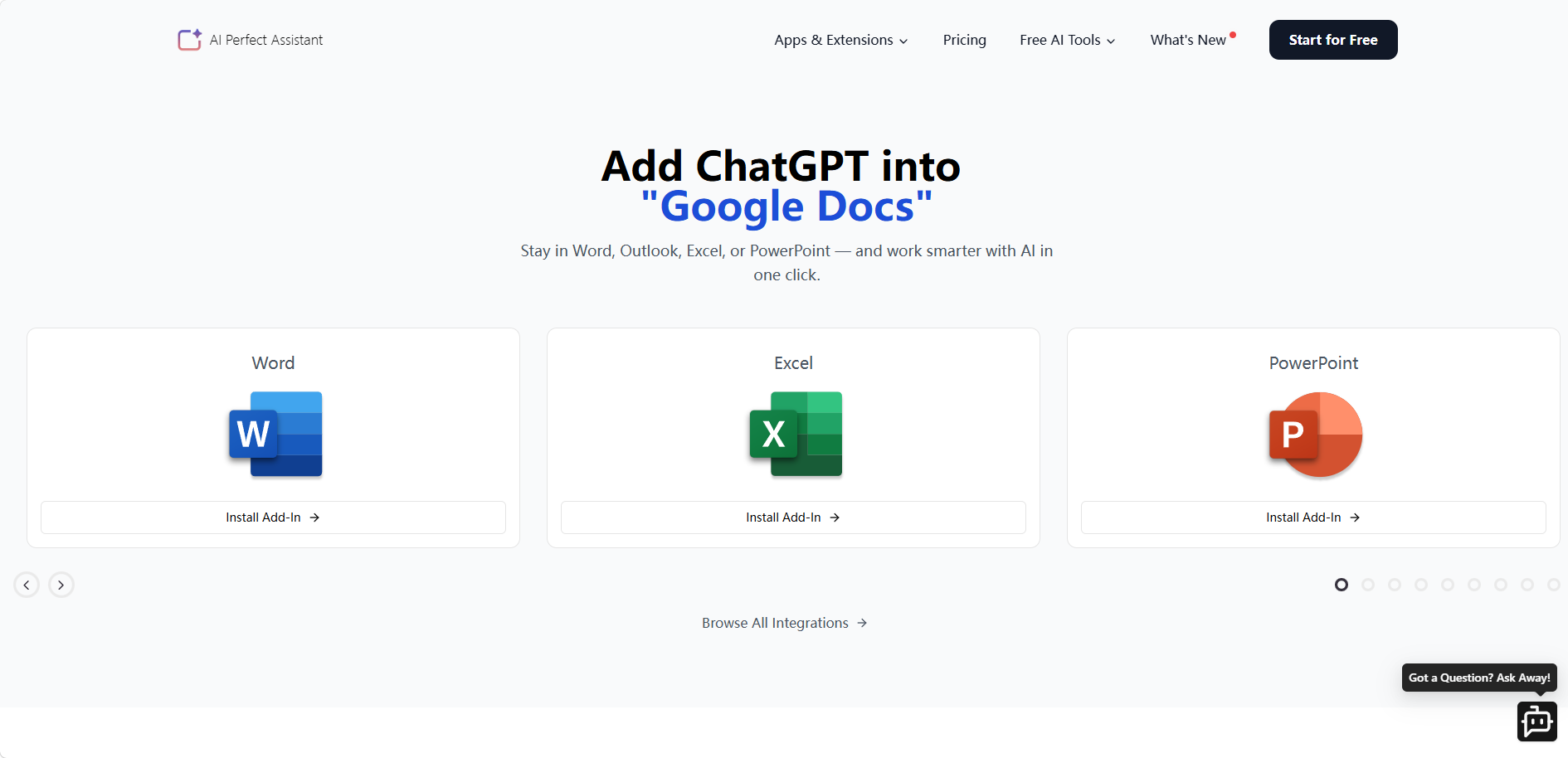This screenshot has width=1568, height=758.
Task: Select the seventh carousel pagination dot
Action: (1501, 585)
